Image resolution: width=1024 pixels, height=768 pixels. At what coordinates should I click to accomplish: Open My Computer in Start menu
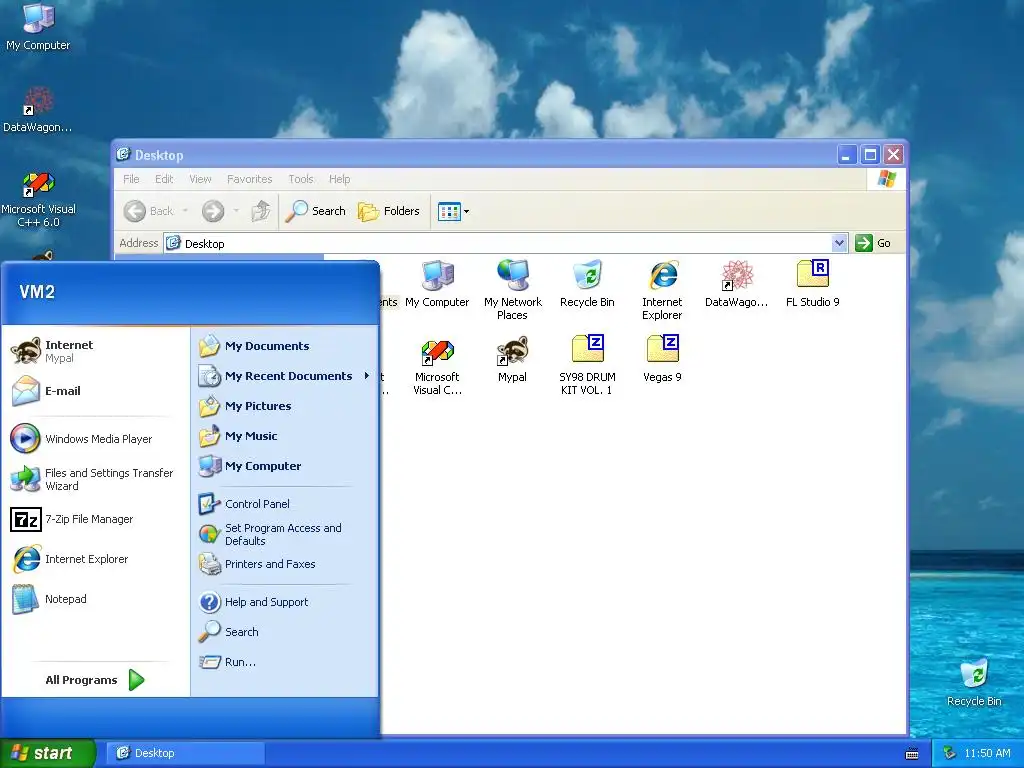[285, 466]
